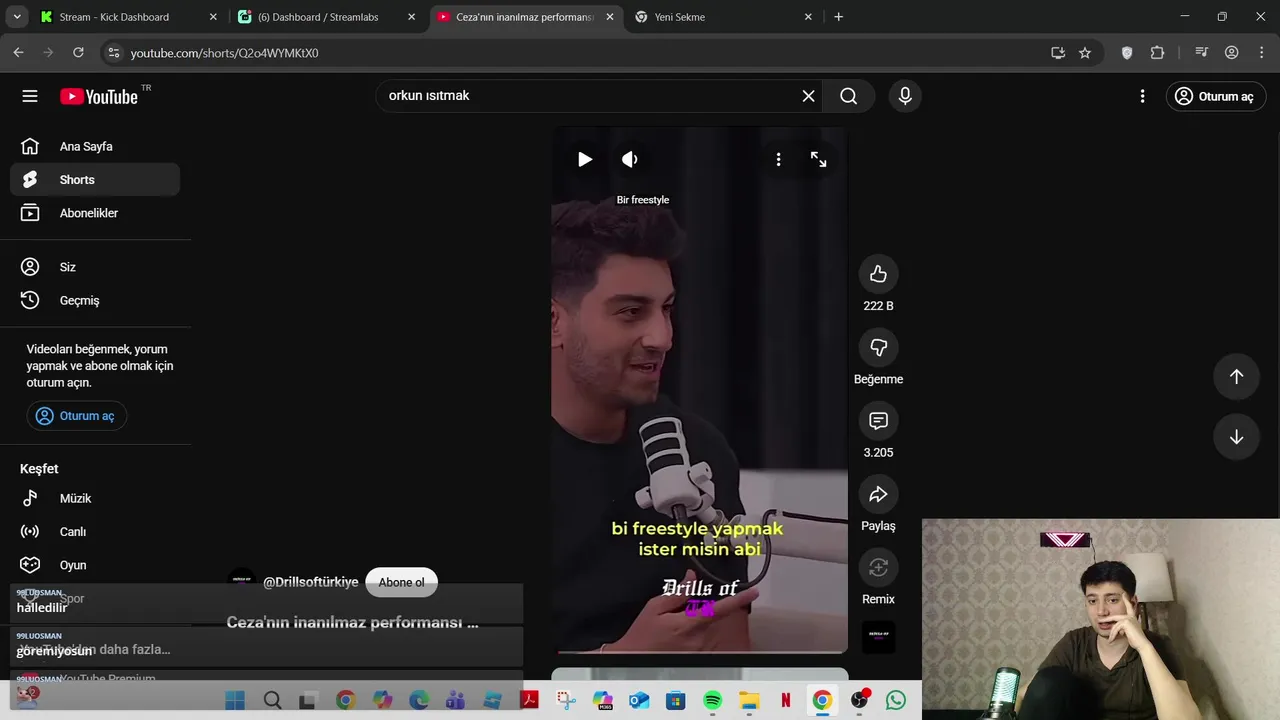
Task: Open the 3.205 comments panel
Action: (878, 421)
